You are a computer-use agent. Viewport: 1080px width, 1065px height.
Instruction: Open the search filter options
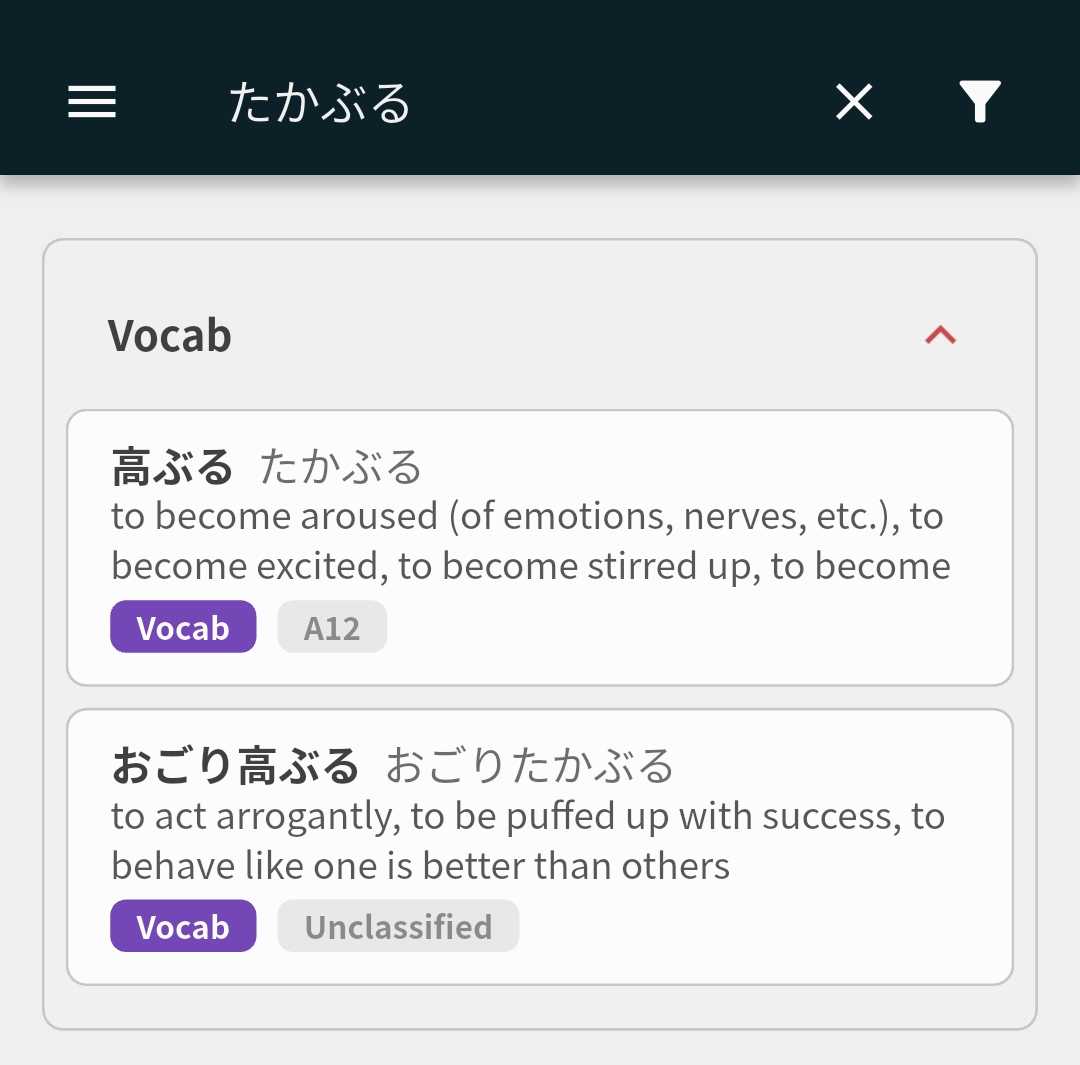point(980,102)
